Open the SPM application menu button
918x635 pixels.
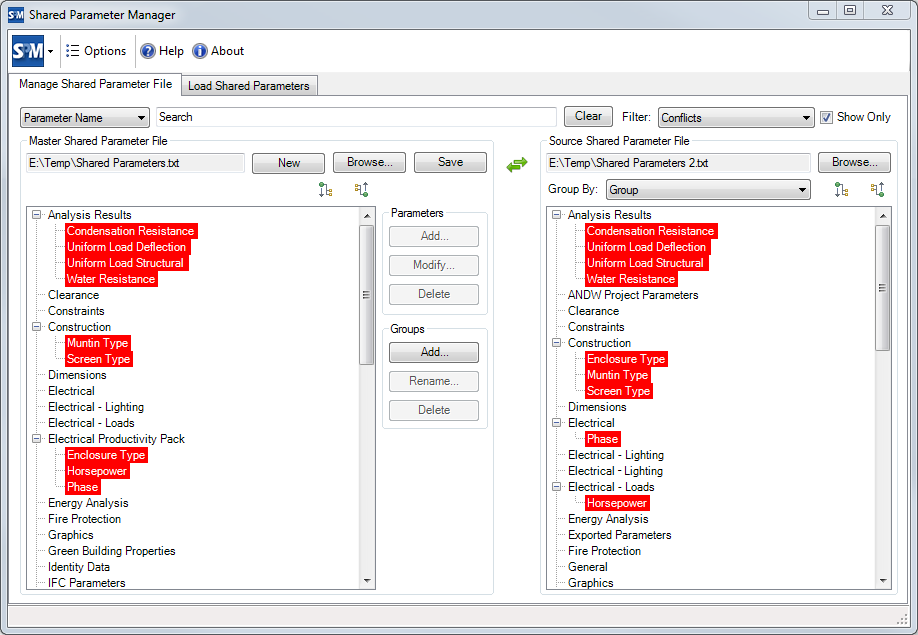pos(33,51)
